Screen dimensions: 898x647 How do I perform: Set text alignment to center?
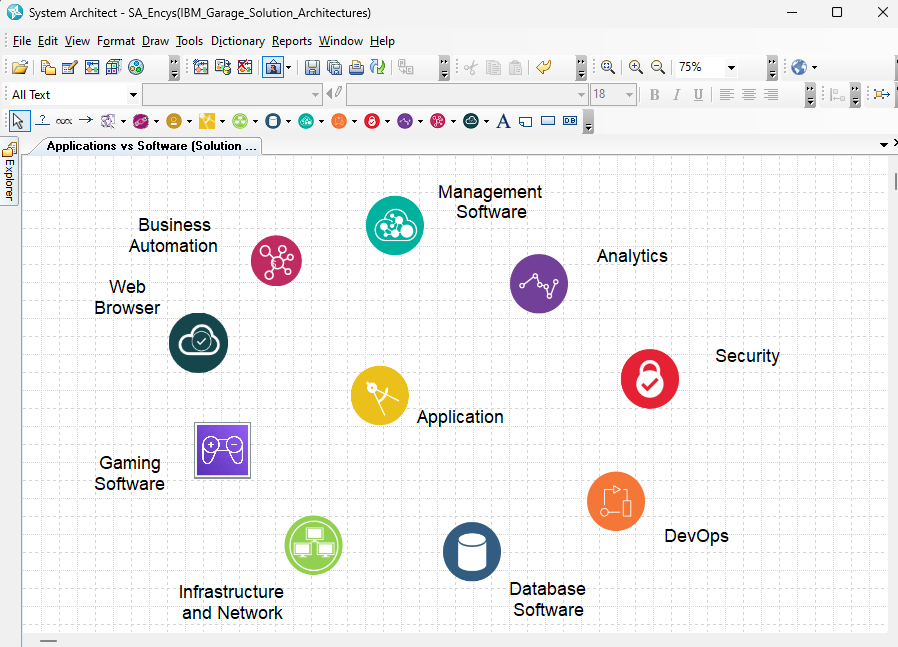pos(749,94)
